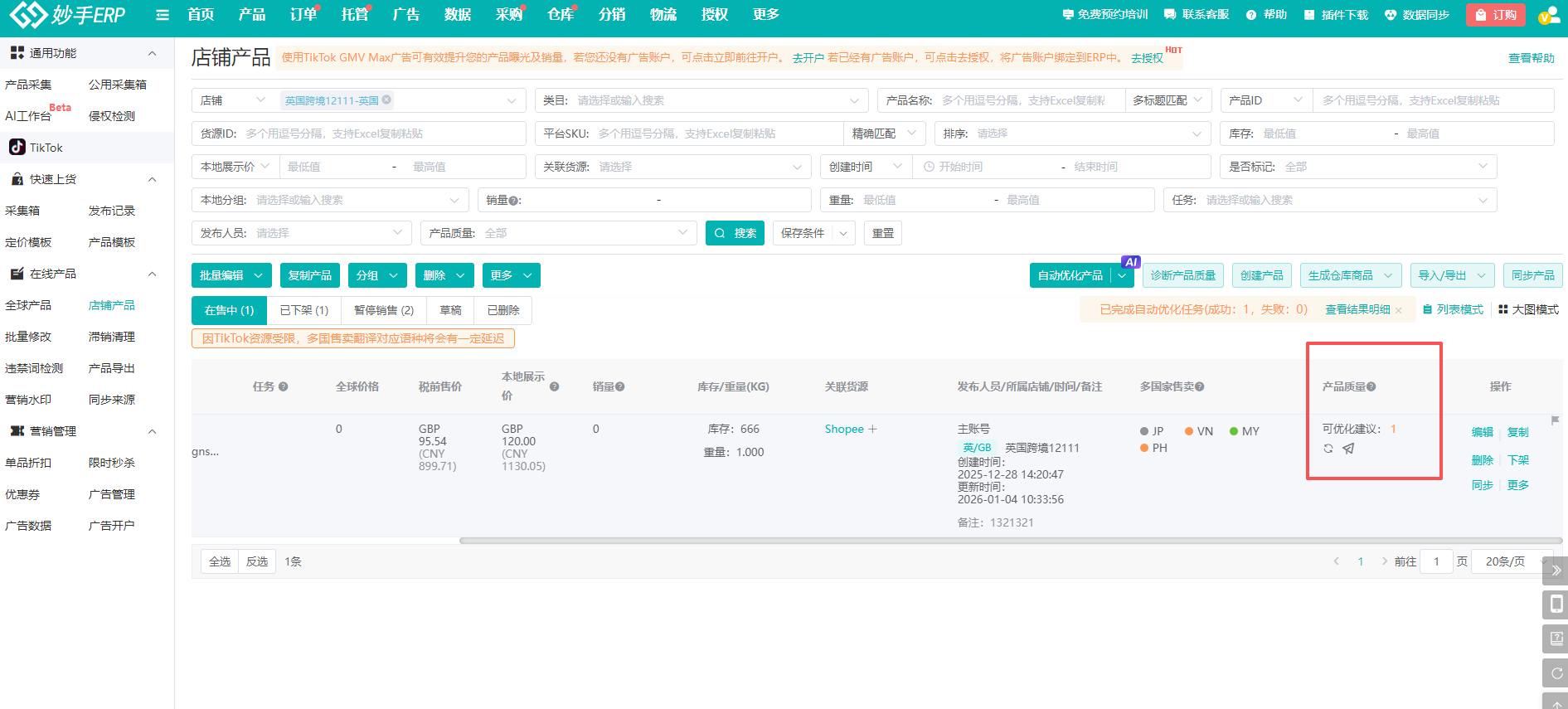The width and height of the screenshot is (1568, 709).
Task: Click the refresh icon under 产品质量
Action: click(1328, 449)
